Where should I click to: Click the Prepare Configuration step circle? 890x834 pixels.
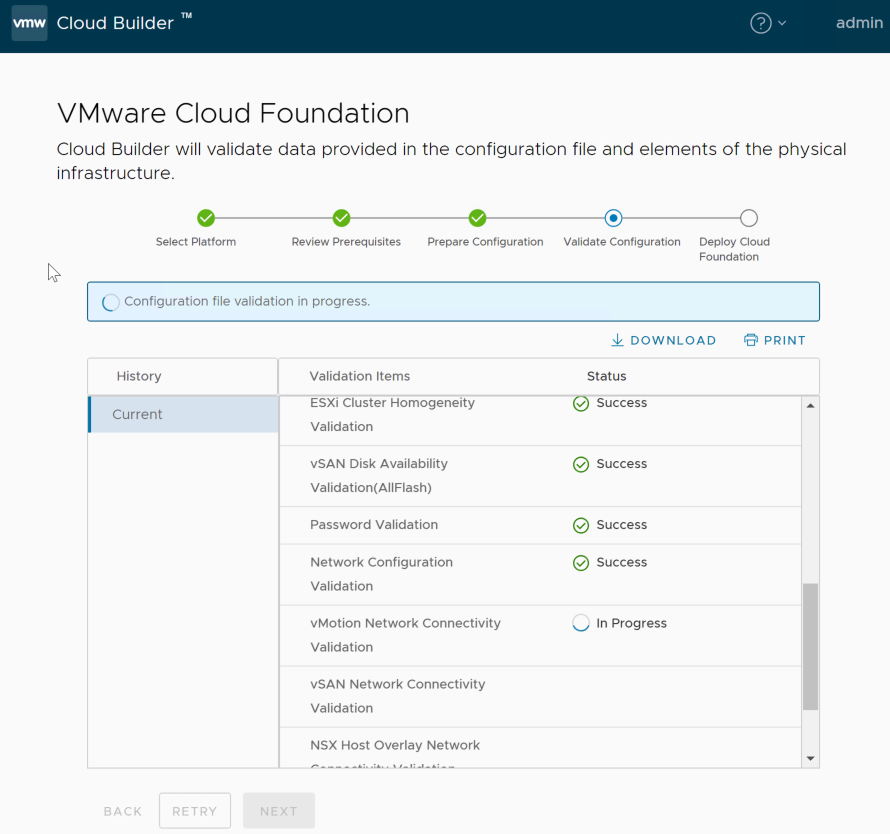click(477, 218)
